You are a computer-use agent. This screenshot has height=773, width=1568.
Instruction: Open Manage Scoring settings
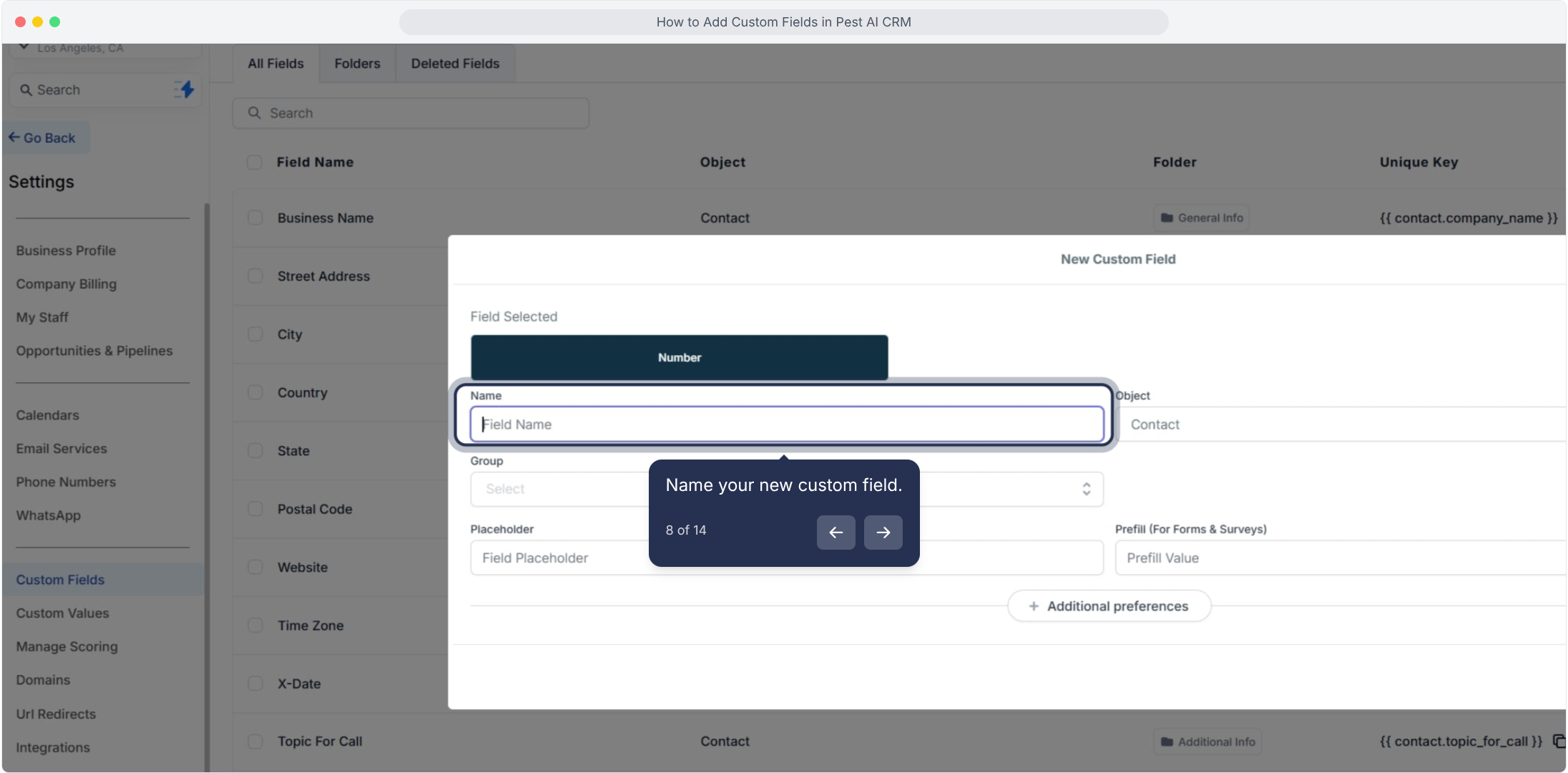pos(67,646)
